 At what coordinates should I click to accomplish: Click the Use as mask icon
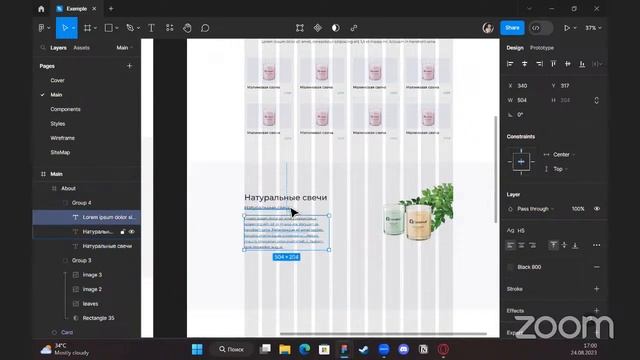point(336,28)
